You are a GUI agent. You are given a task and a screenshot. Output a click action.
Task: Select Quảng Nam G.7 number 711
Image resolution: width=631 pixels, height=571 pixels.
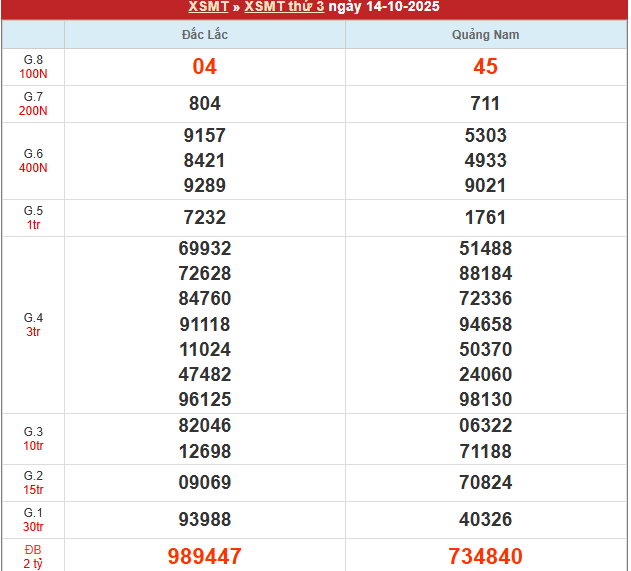coord(485,103)
